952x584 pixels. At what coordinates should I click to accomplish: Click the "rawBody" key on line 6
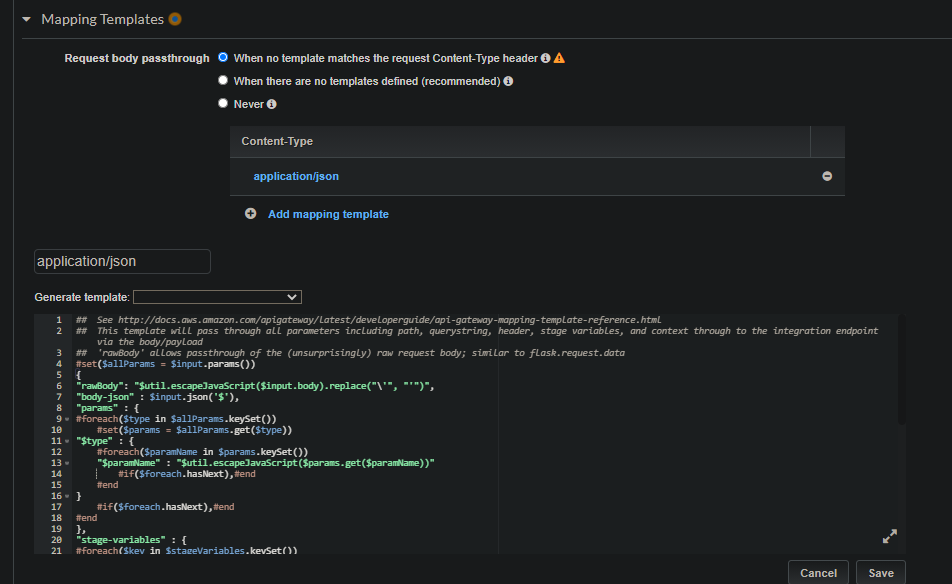[100, 386]
